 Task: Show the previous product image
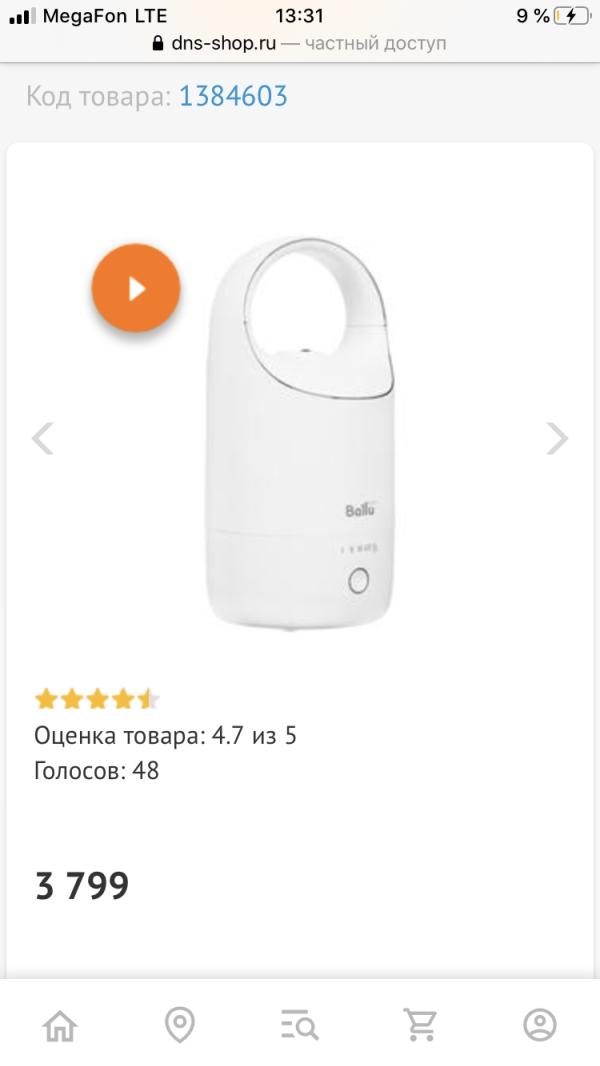point(43,438)
